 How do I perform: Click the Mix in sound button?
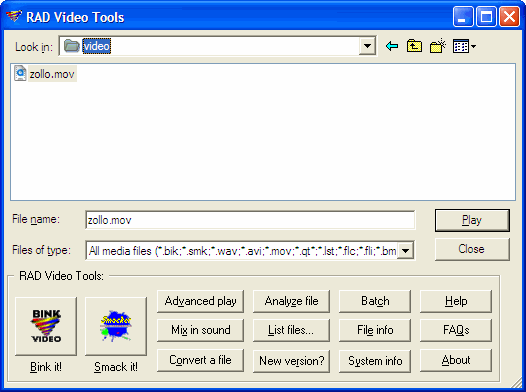pos(200,330)
